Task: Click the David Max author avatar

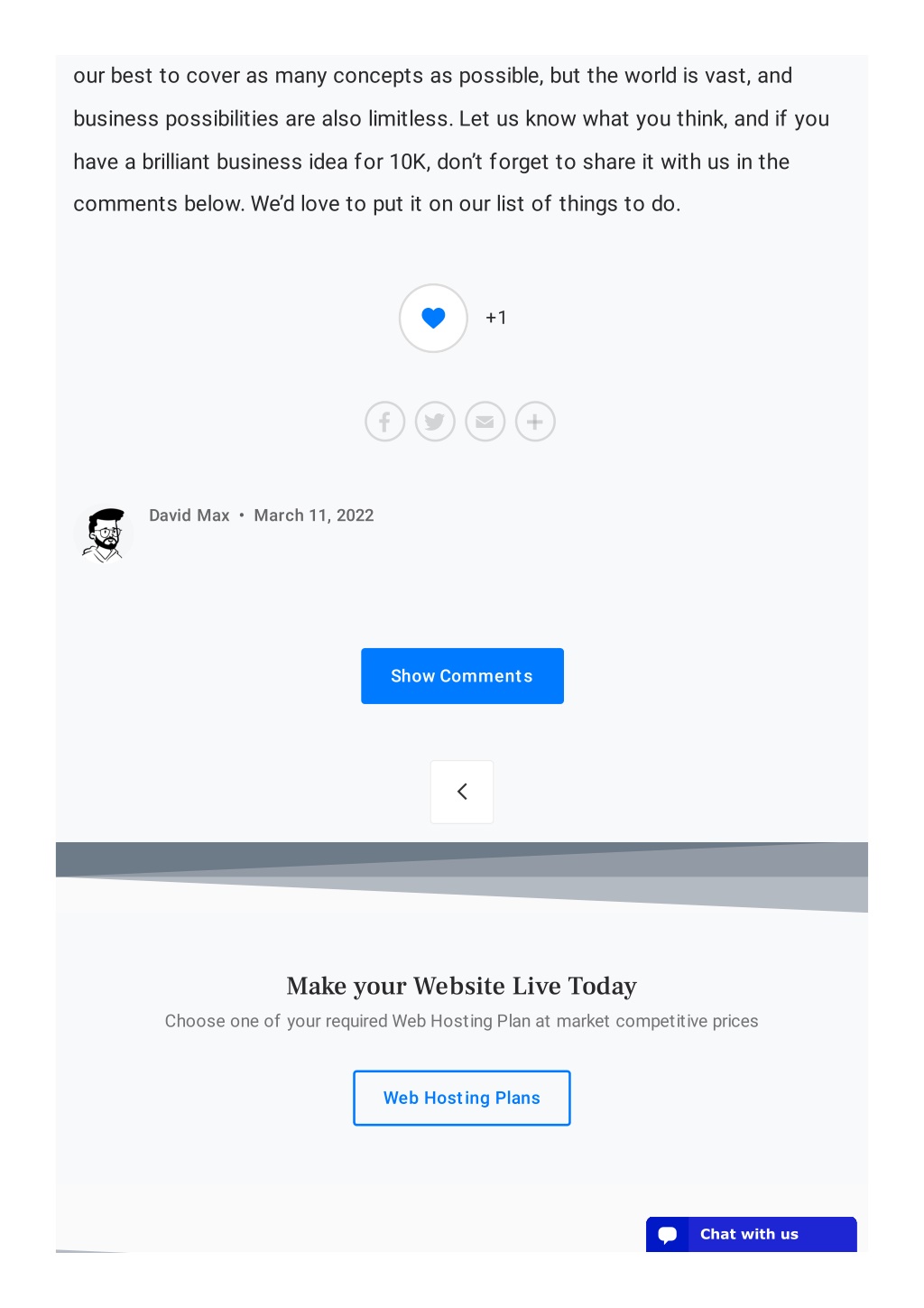Action: [105, 534]
